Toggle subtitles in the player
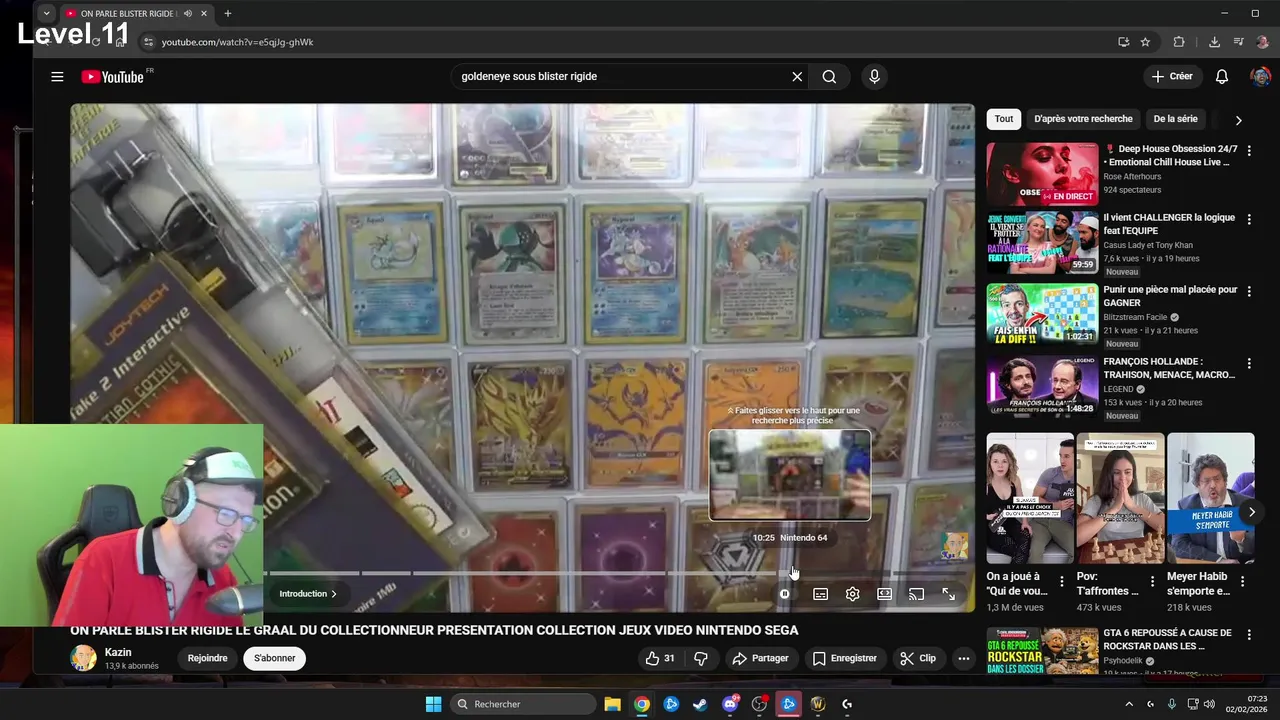This screenshot has height=720, width=1280. pyautogui.click(x=820, y=594)
